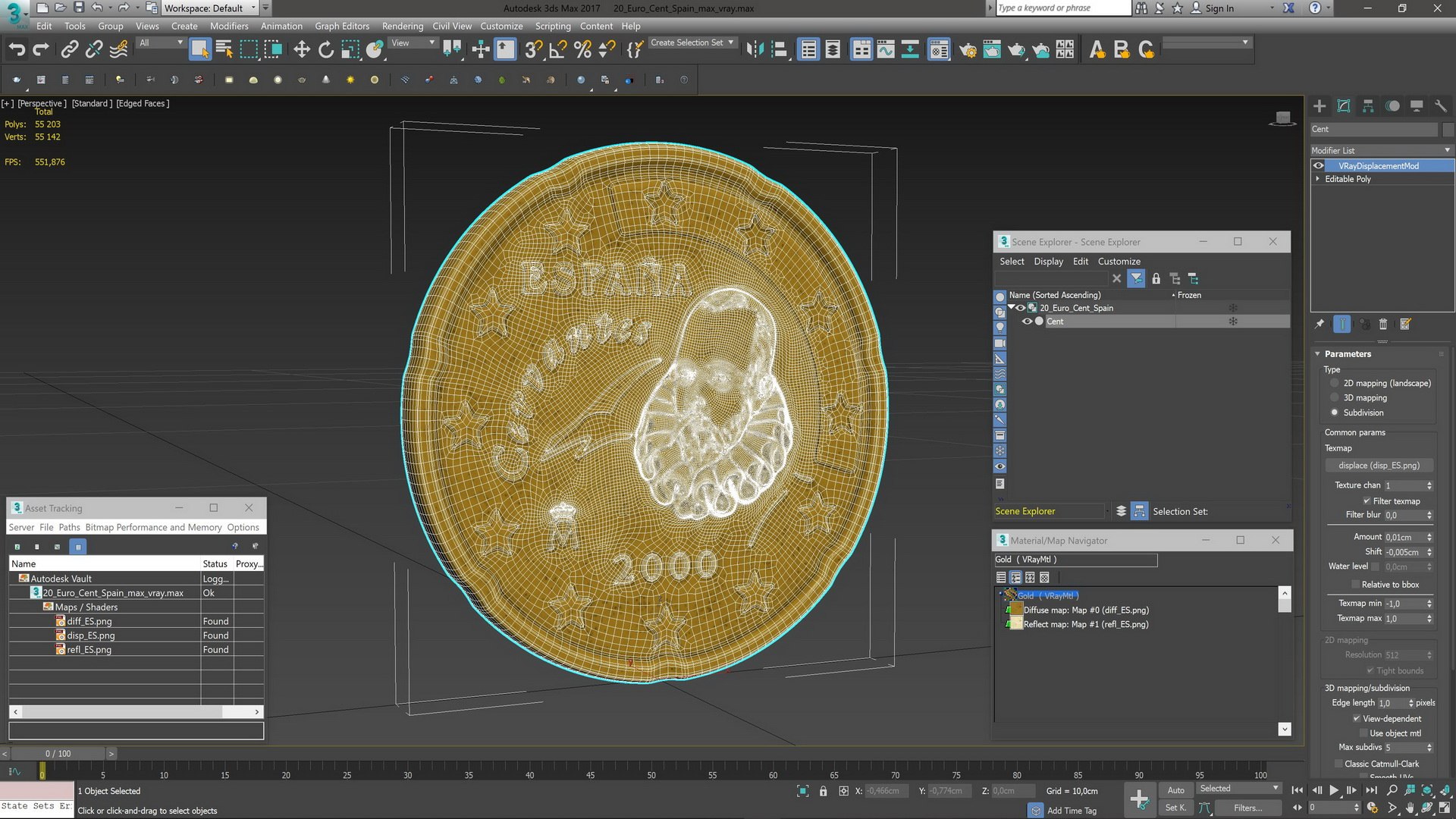The height and width of the screenshot is (819, 1456).
Task: Click Remove modifier trash icon
Action: pyautogui.click(x=1383, y=325)
